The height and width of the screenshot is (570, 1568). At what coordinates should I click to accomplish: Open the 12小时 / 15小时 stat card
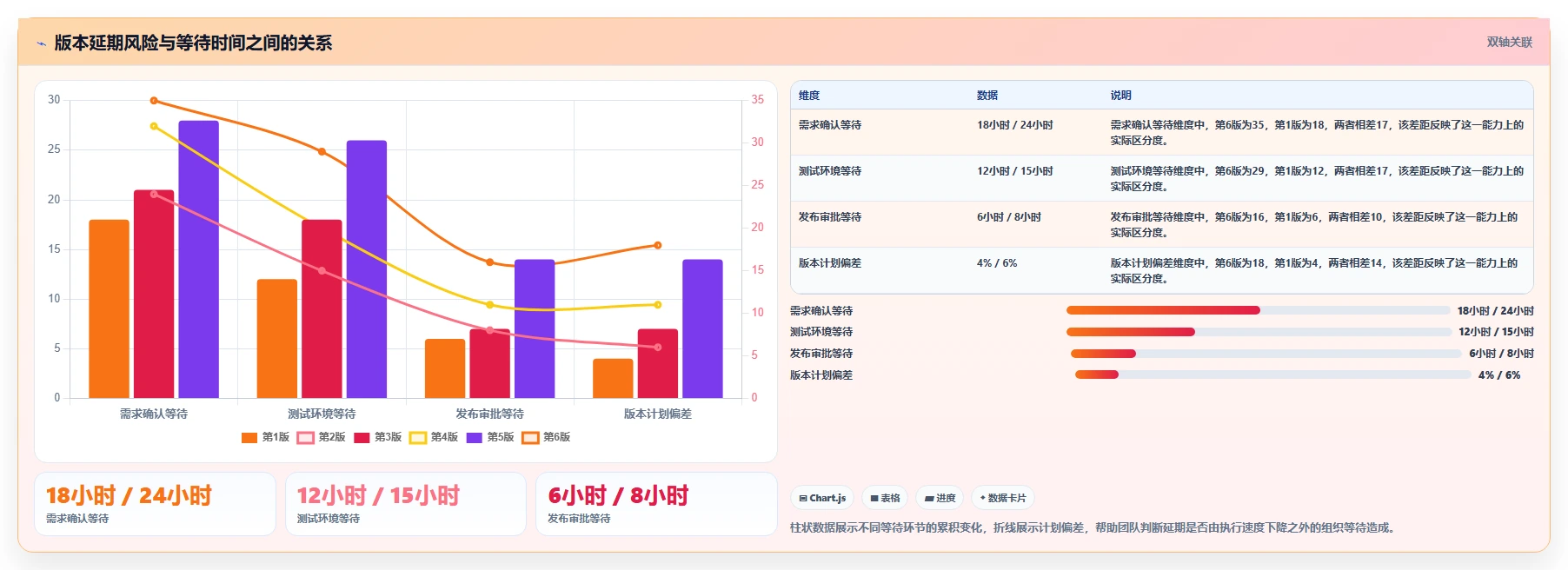point(406,504)
